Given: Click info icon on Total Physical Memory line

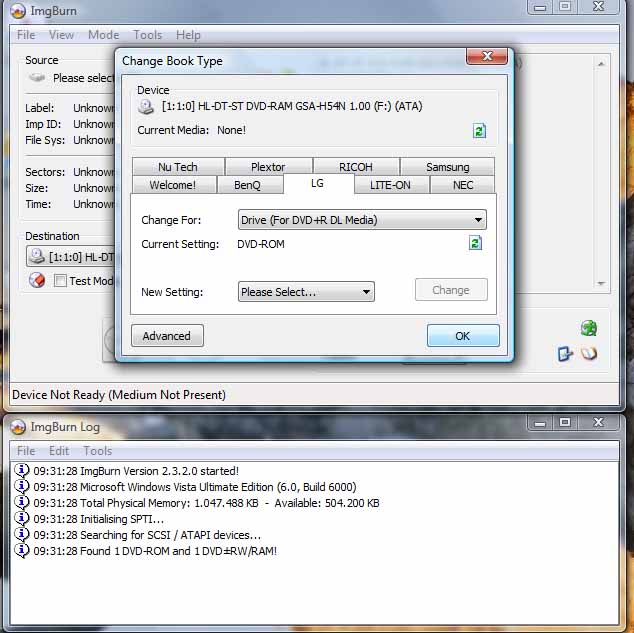Looking at the screenshot, I should tap(21, 502).
